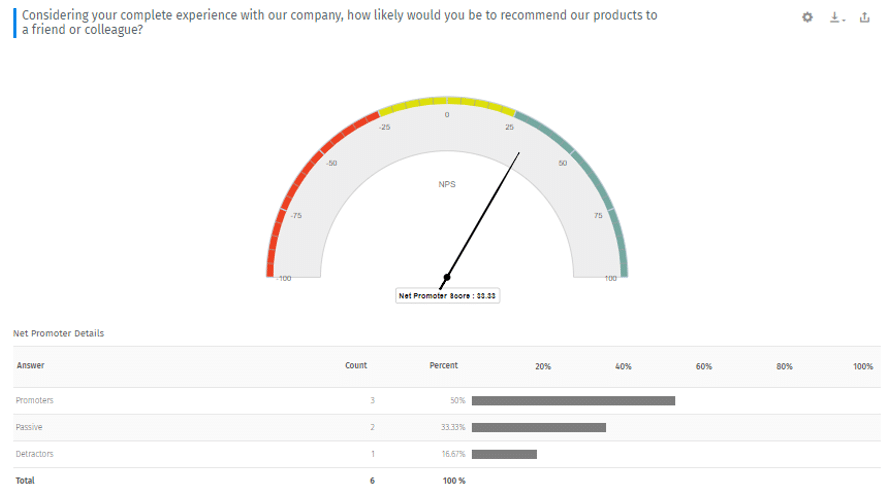Click the download report icon
Screen dimensions: 889x495
coord(834,18)
